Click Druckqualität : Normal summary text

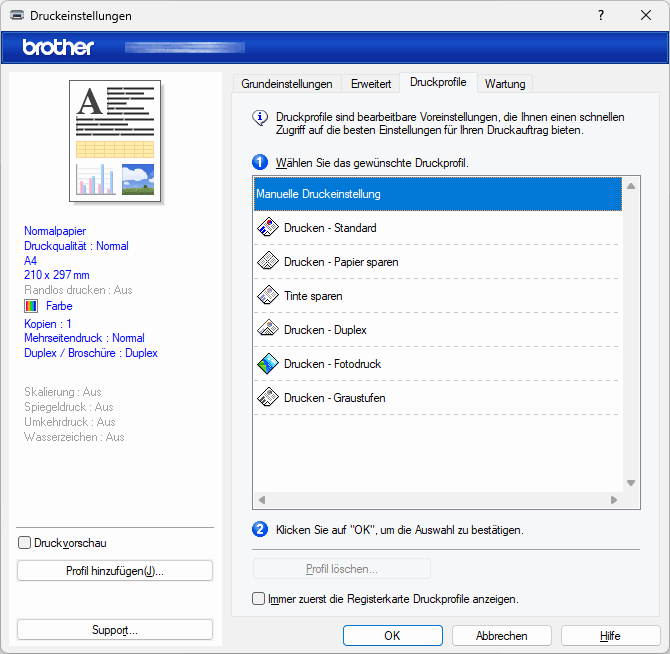coord(76,246)
